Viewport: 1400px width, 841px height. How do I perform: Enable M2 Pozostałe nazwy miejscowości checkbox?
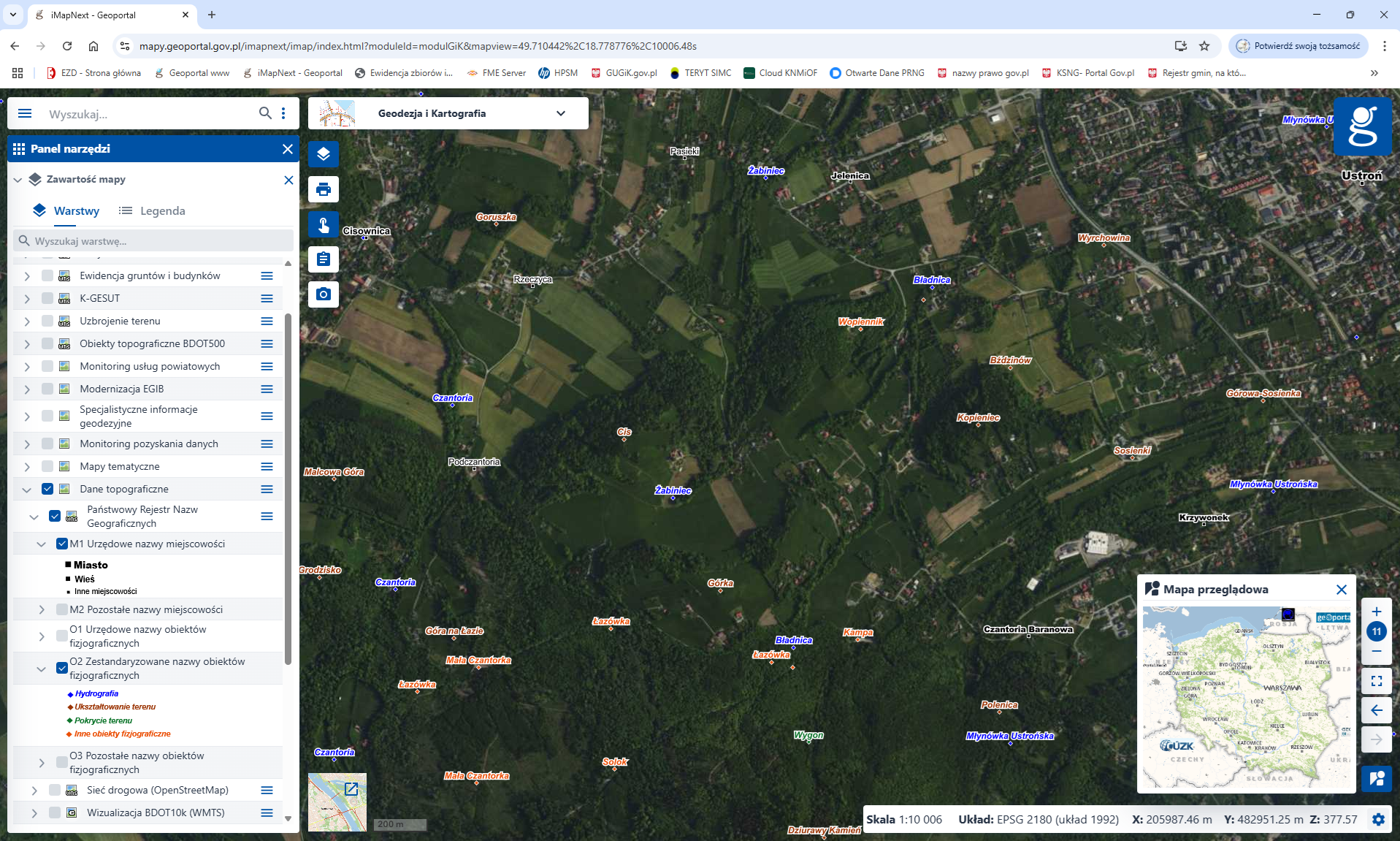coord(62,609)
